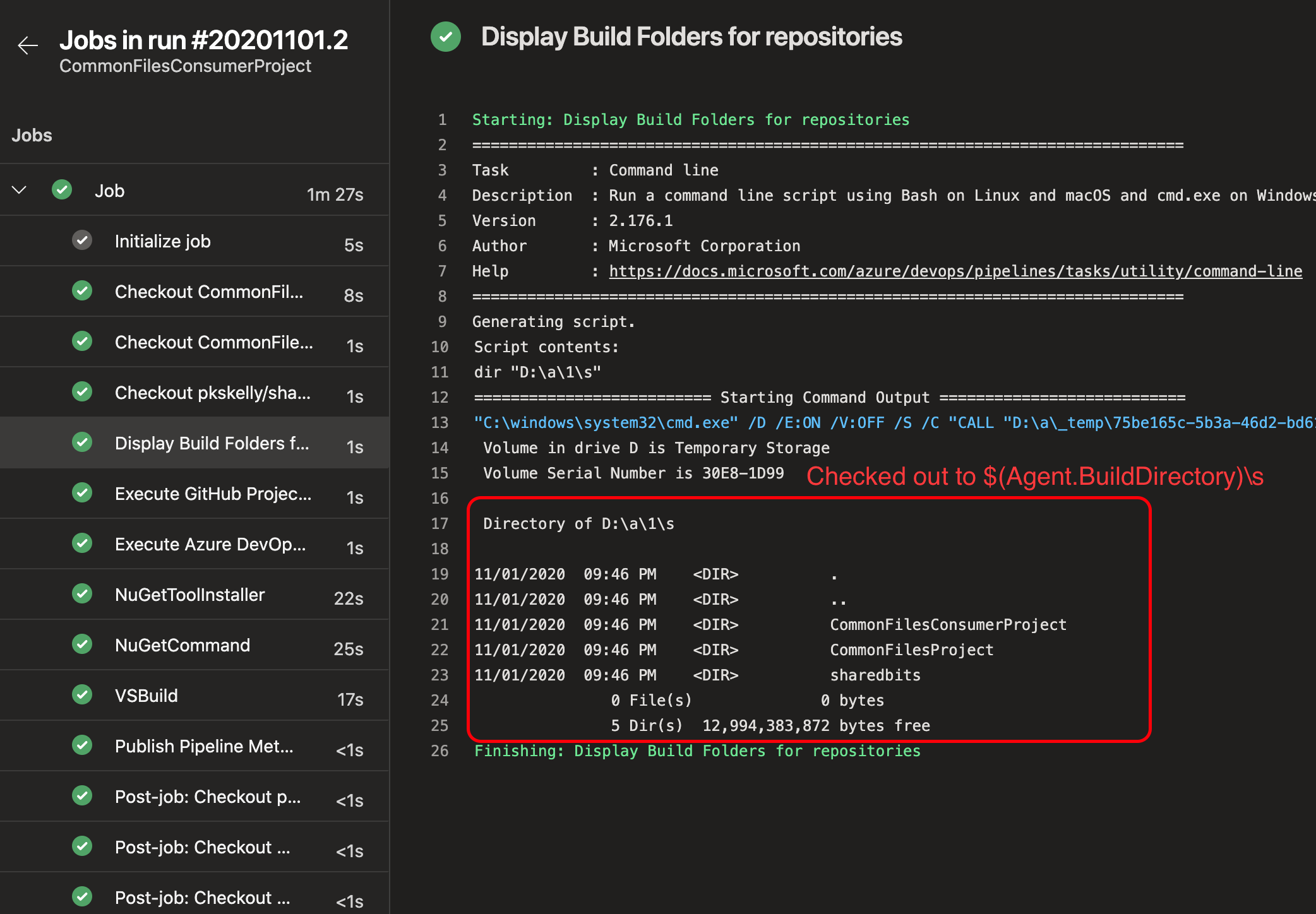
Task: Select the Execute Azure DevOps step
Action: click(210, 543)
